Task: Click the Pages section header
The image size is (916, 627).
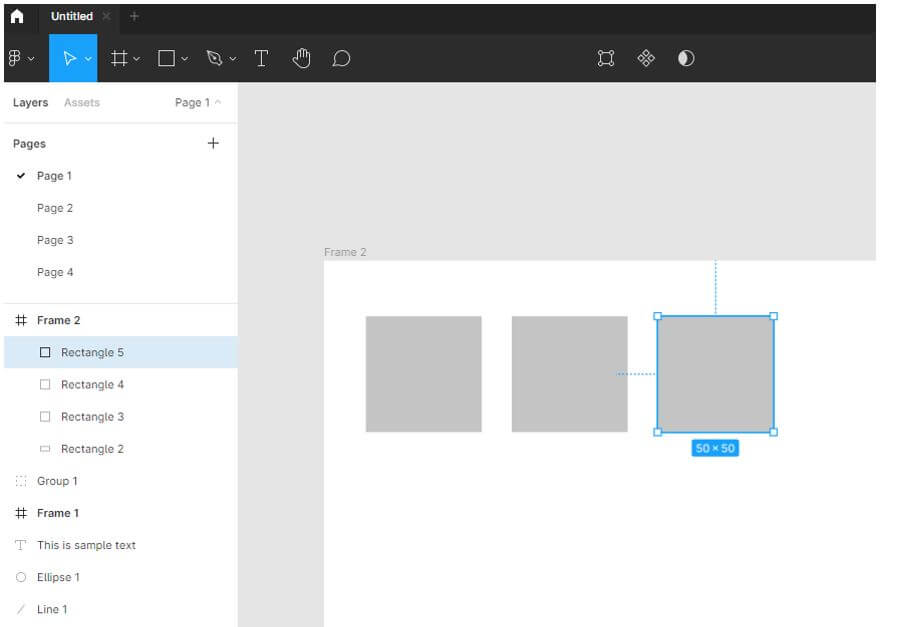Action: point(29,144)
